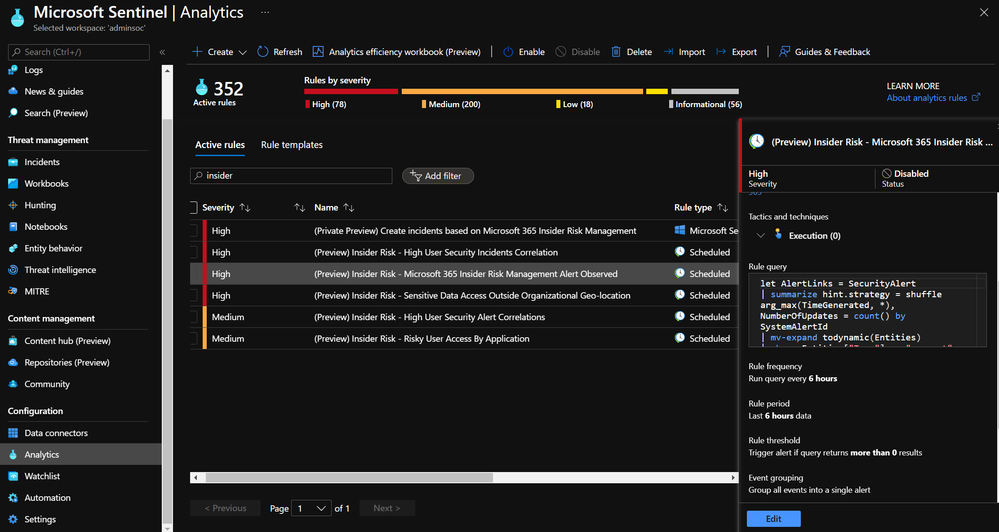Click Add filter button
The image size is (999, 532).
(x=438, y=176)
